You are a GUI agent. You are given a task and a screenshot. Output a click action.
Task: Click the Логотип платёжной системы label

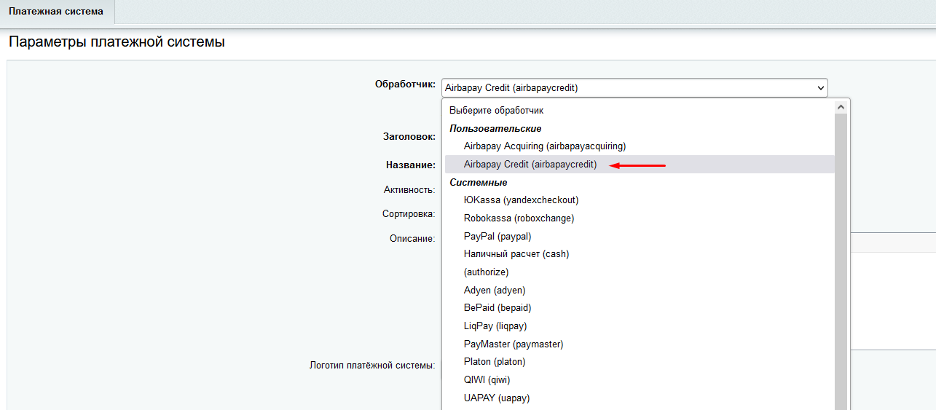(372, 365)
